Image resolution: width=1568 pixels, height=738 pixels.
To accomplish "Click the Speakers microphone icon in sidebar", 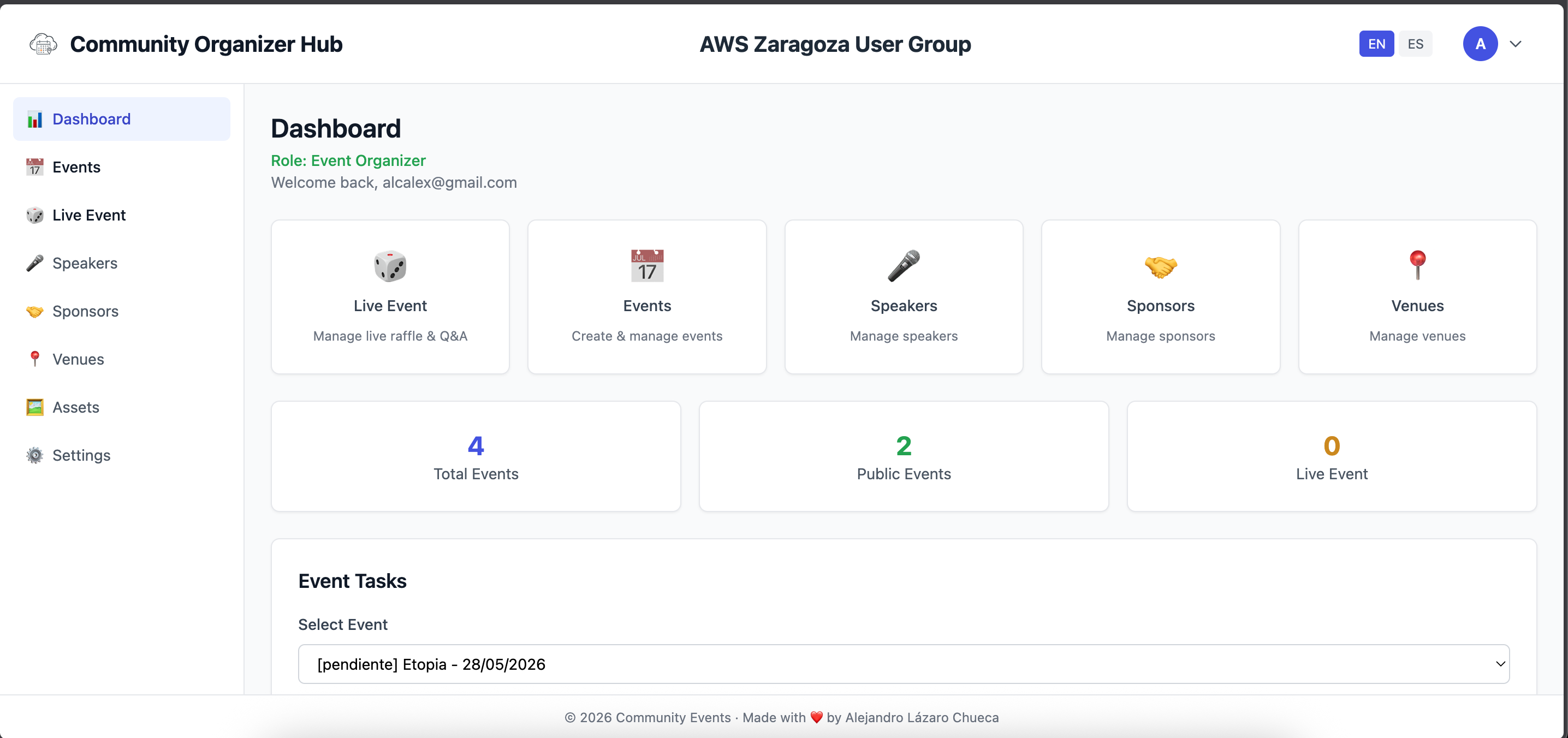I will (35, 264).
